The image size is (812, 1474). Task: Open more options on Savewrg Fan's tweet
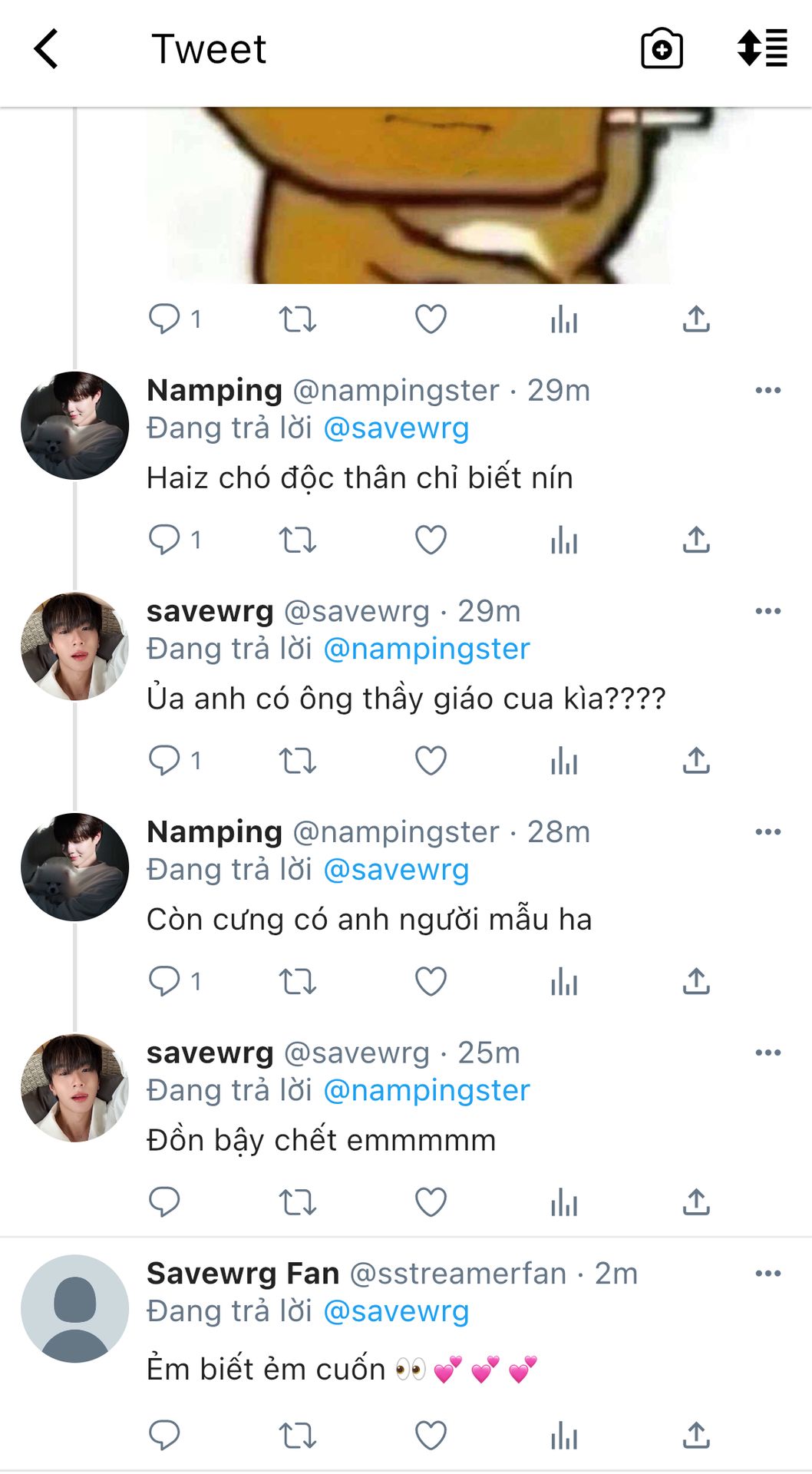[x=767, y=1274]
